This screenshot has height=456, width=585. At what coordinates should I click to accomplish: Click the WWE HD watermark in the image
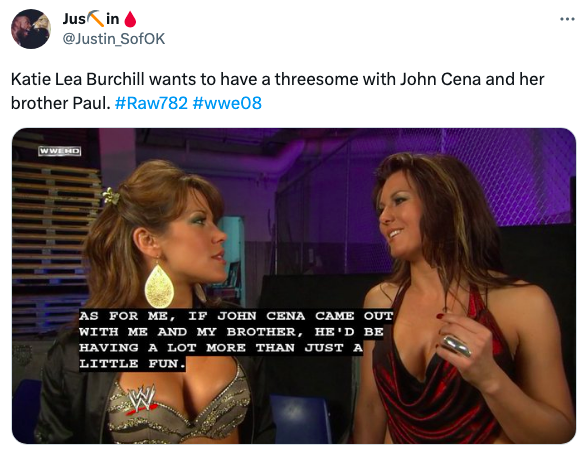click(x=60, y=151)
